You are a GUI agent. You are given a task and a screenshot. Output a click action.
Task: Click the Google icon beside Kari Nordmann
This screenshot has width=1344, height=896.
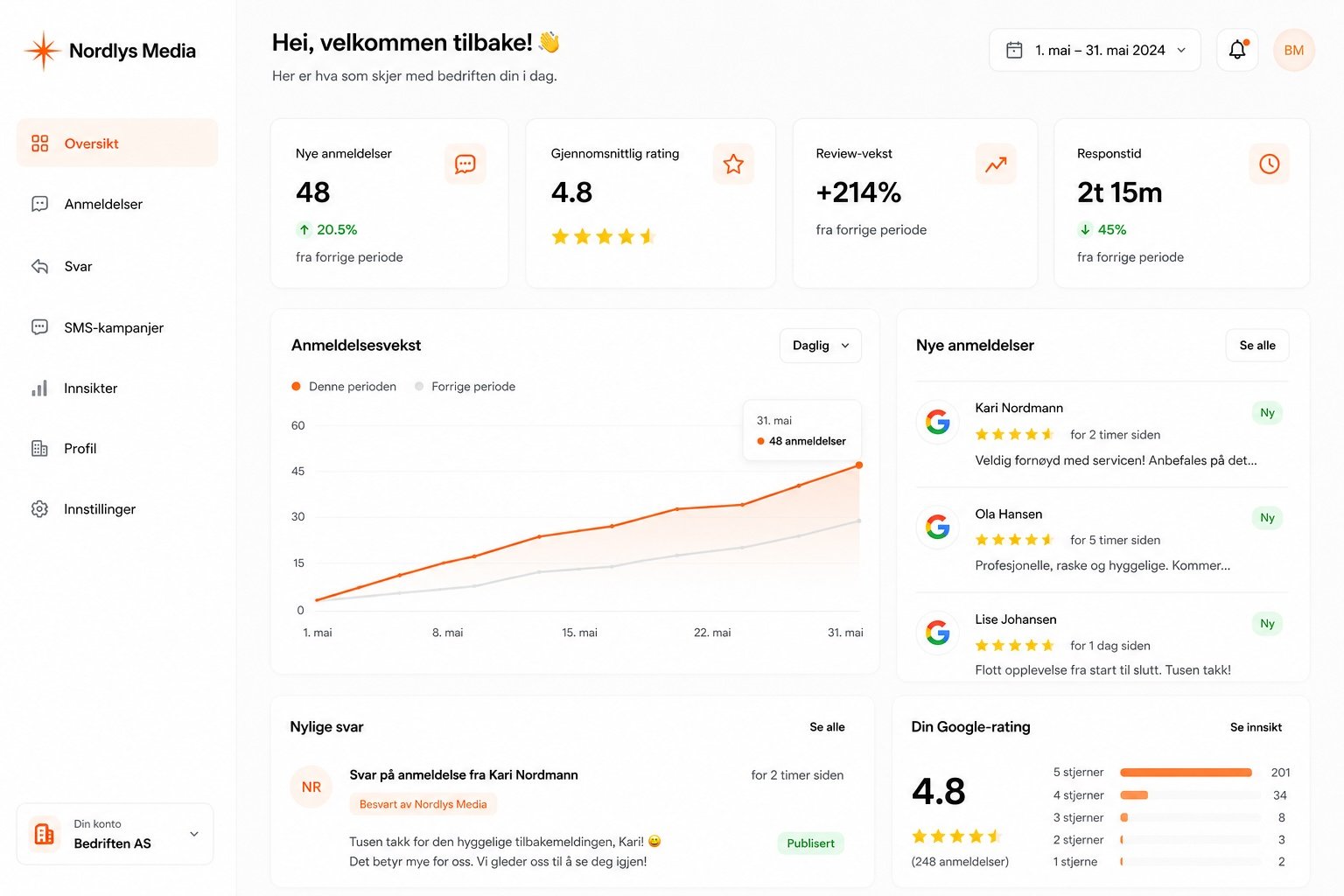point(937,422)
